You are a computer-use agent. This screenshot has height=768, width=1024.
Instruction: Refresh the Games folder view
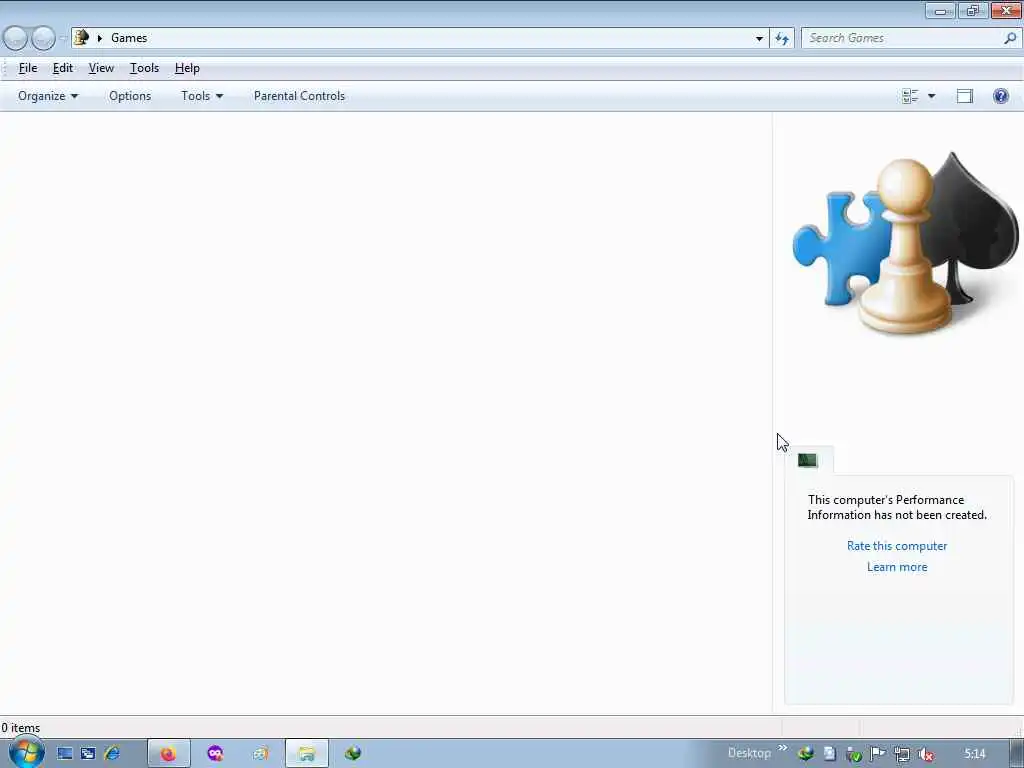(782, 38)
